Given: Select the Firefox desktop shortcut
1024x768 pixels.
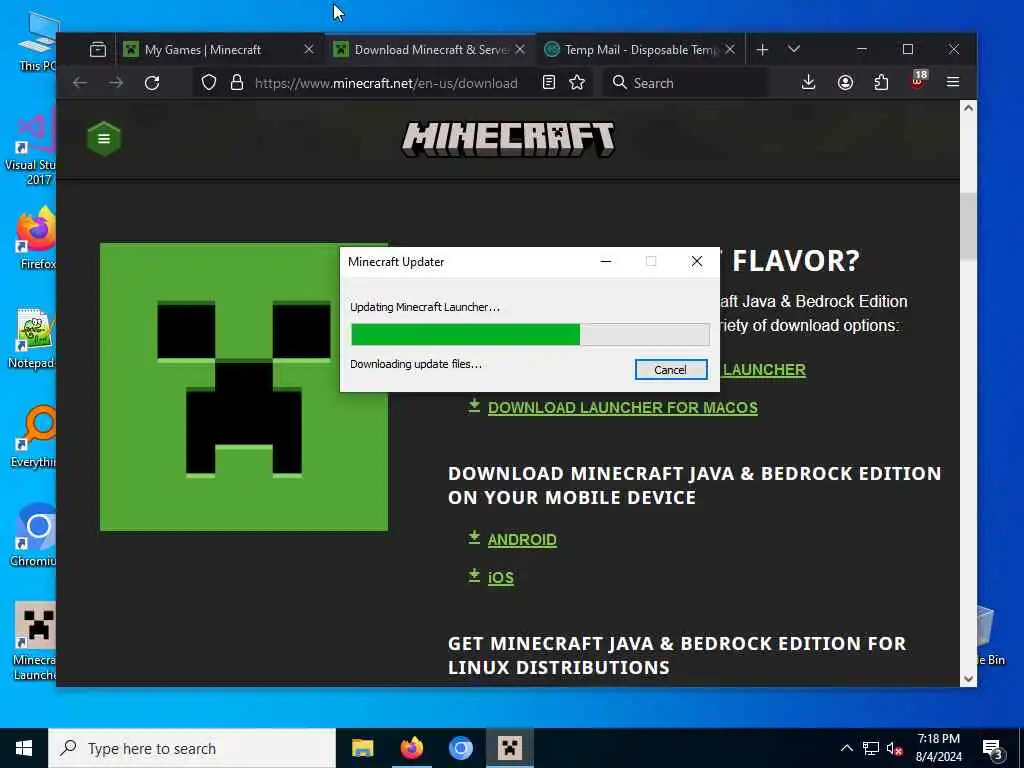Looking at the screenshot, I should click(x=36, y=238).
